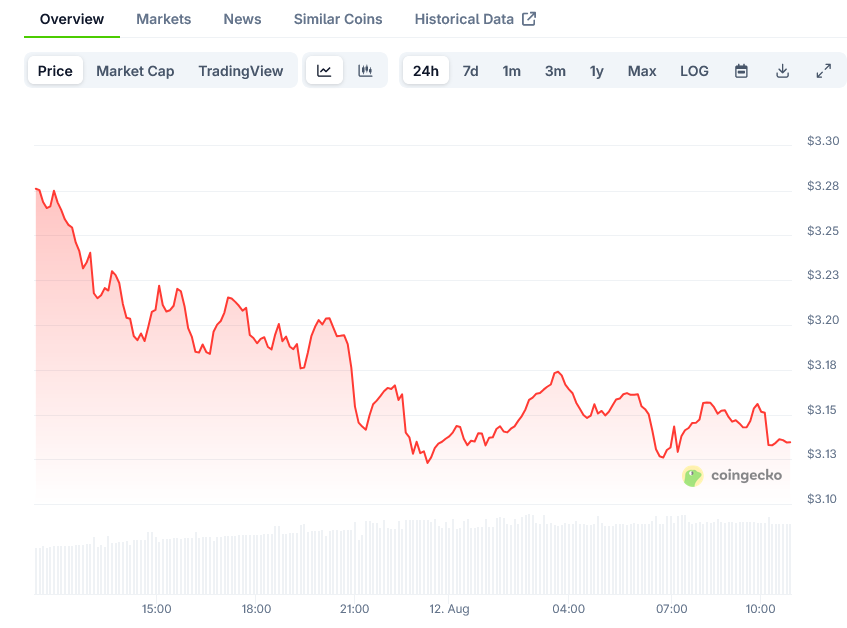Open the calendar date range picker

point(741,71)
